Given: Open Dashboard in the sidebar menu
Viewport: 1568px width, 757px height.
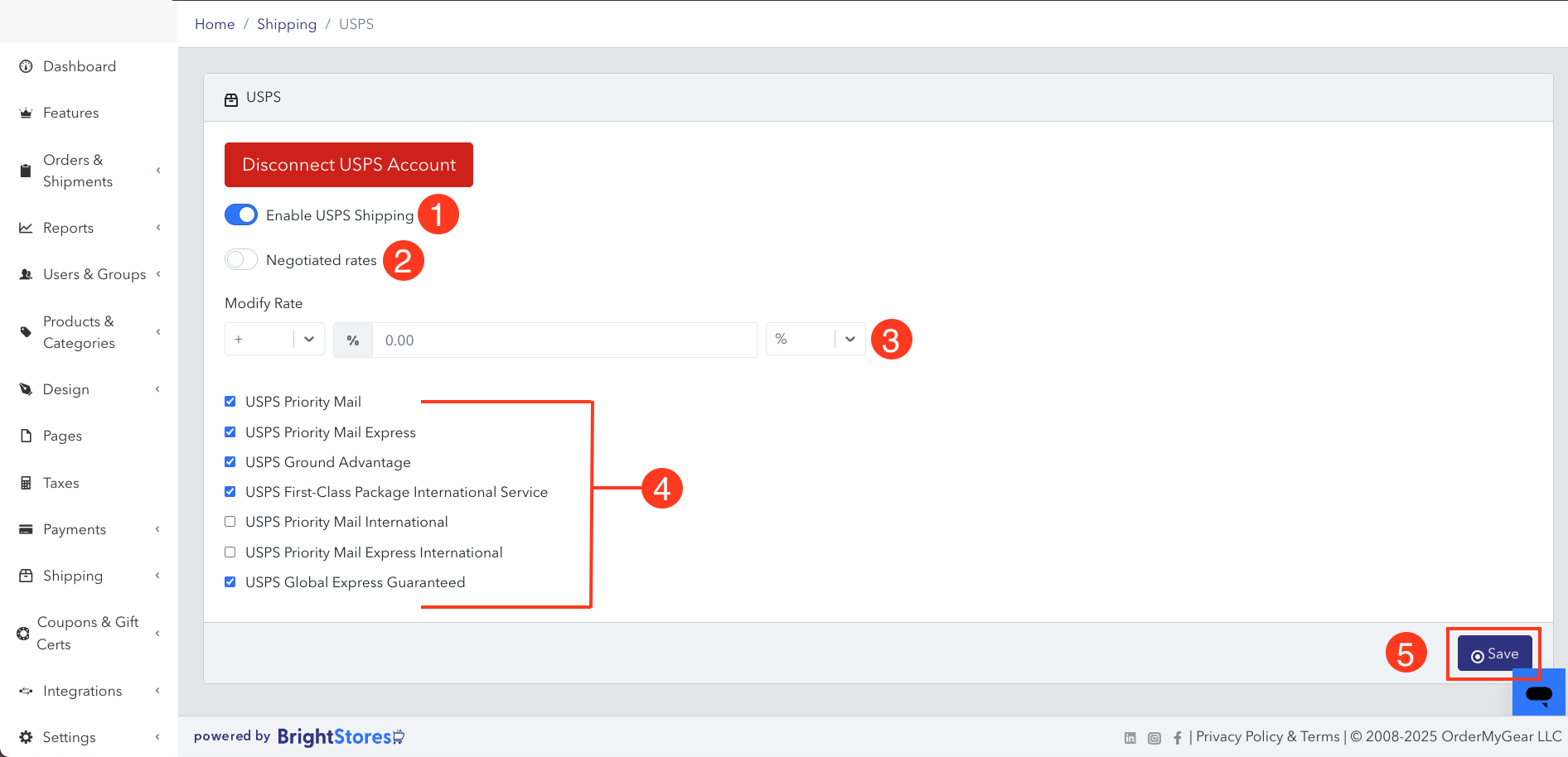Looking at the screenshot, I should (x=80, y=66).
